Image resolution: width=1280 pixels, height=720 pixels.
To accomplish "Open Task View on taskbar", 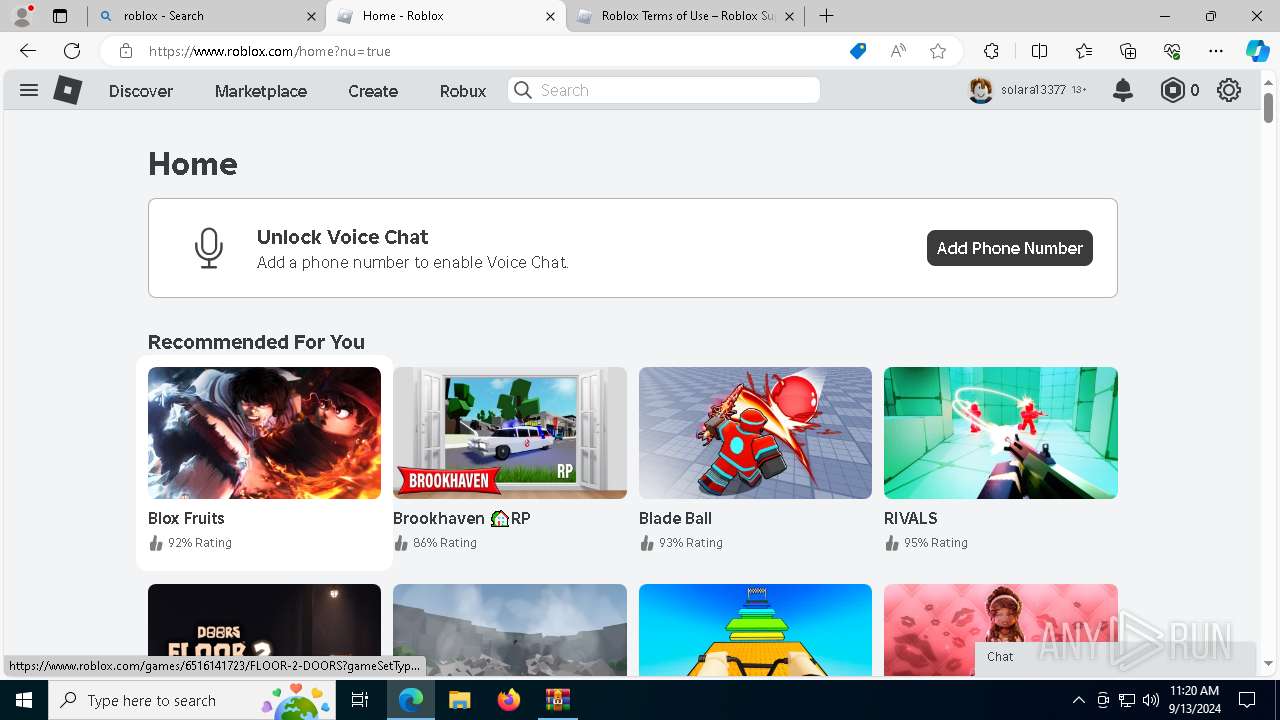I will pyautogui.click(x=361, y=700).
